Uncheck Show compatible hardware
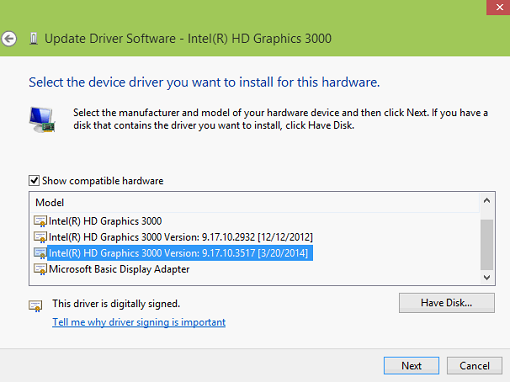Image resolution: width=510 pixels, height=382 pixels. point(34,181)
